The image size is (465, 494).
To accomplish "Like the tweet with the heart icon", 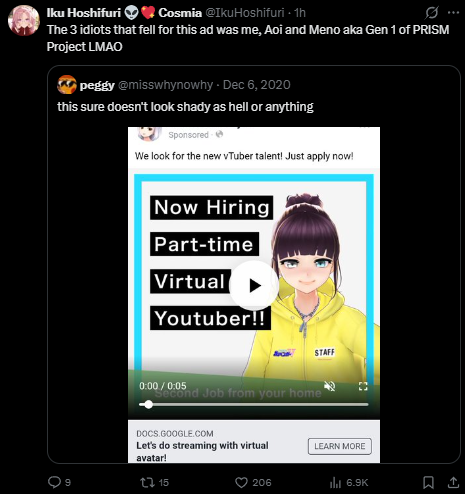I will click(241, 482).
